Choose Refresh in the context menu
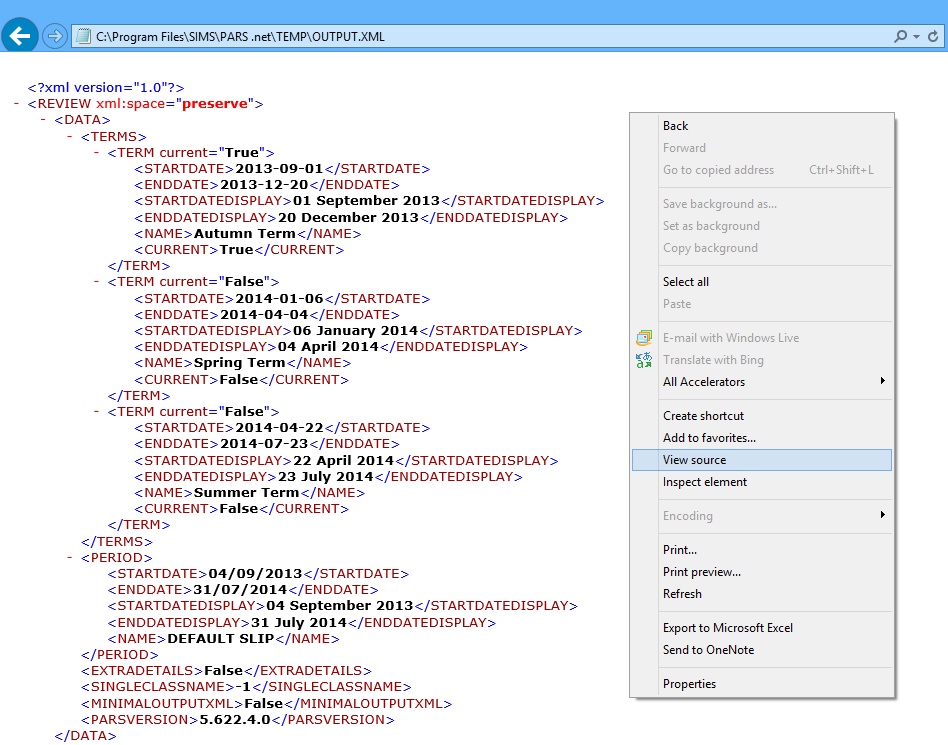Viewport: 948px width, 745px height. click(x=761, y=594)
